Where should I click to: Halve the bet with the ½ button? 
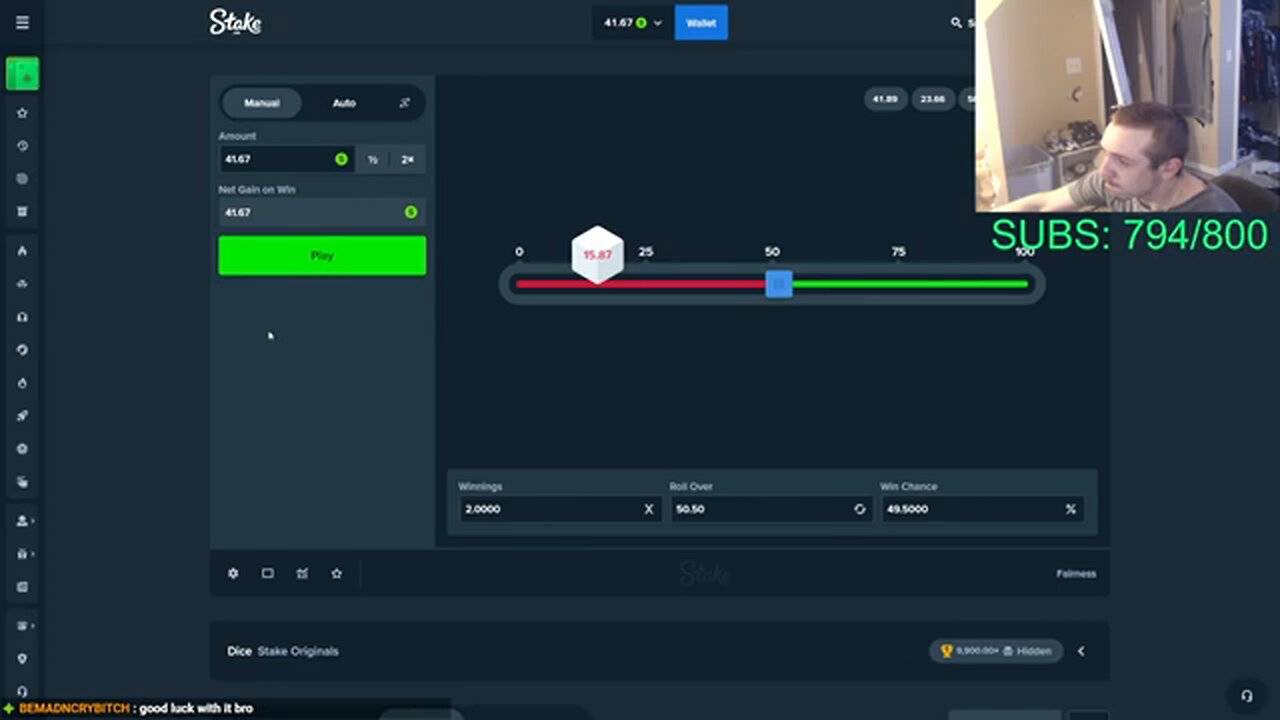click(x=373, y=159)
